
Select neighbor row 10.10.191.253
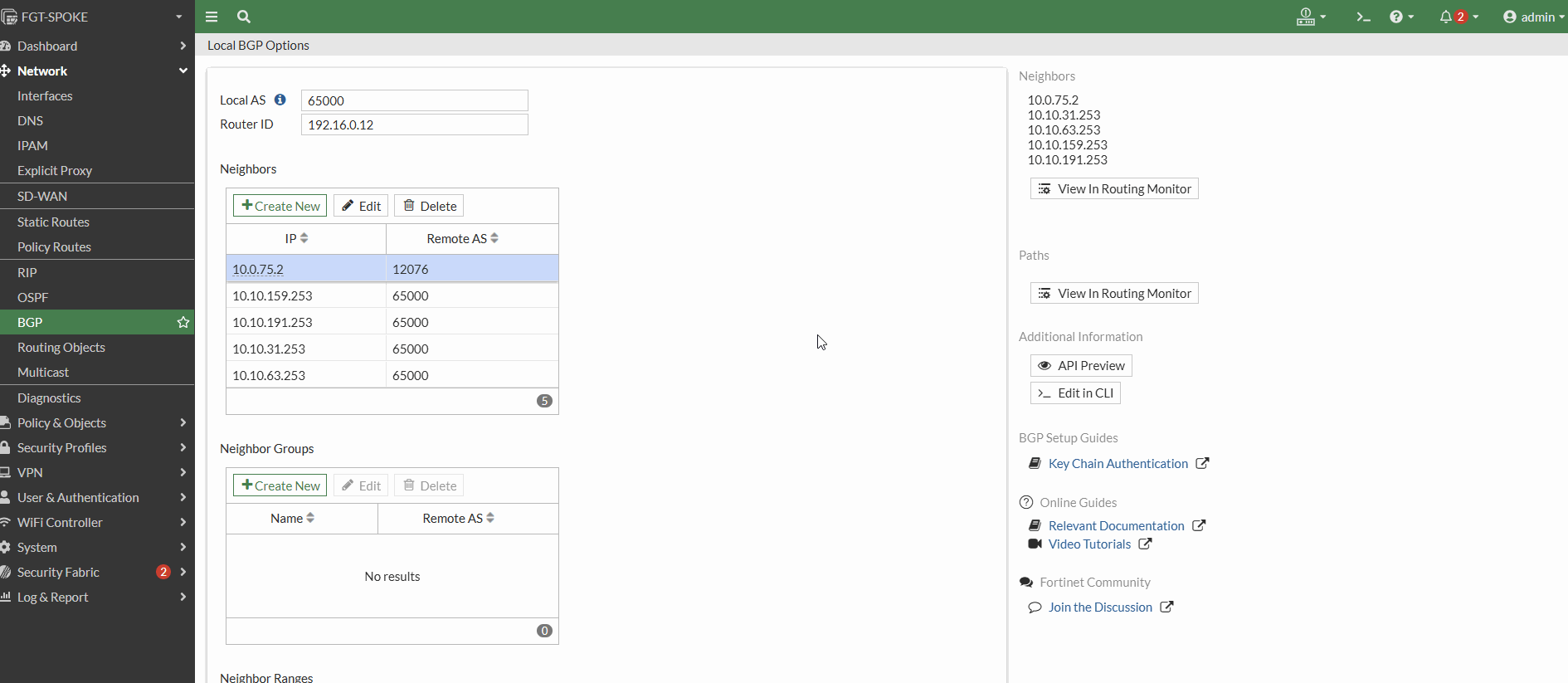pyautogui.click(x=392, y=322)
